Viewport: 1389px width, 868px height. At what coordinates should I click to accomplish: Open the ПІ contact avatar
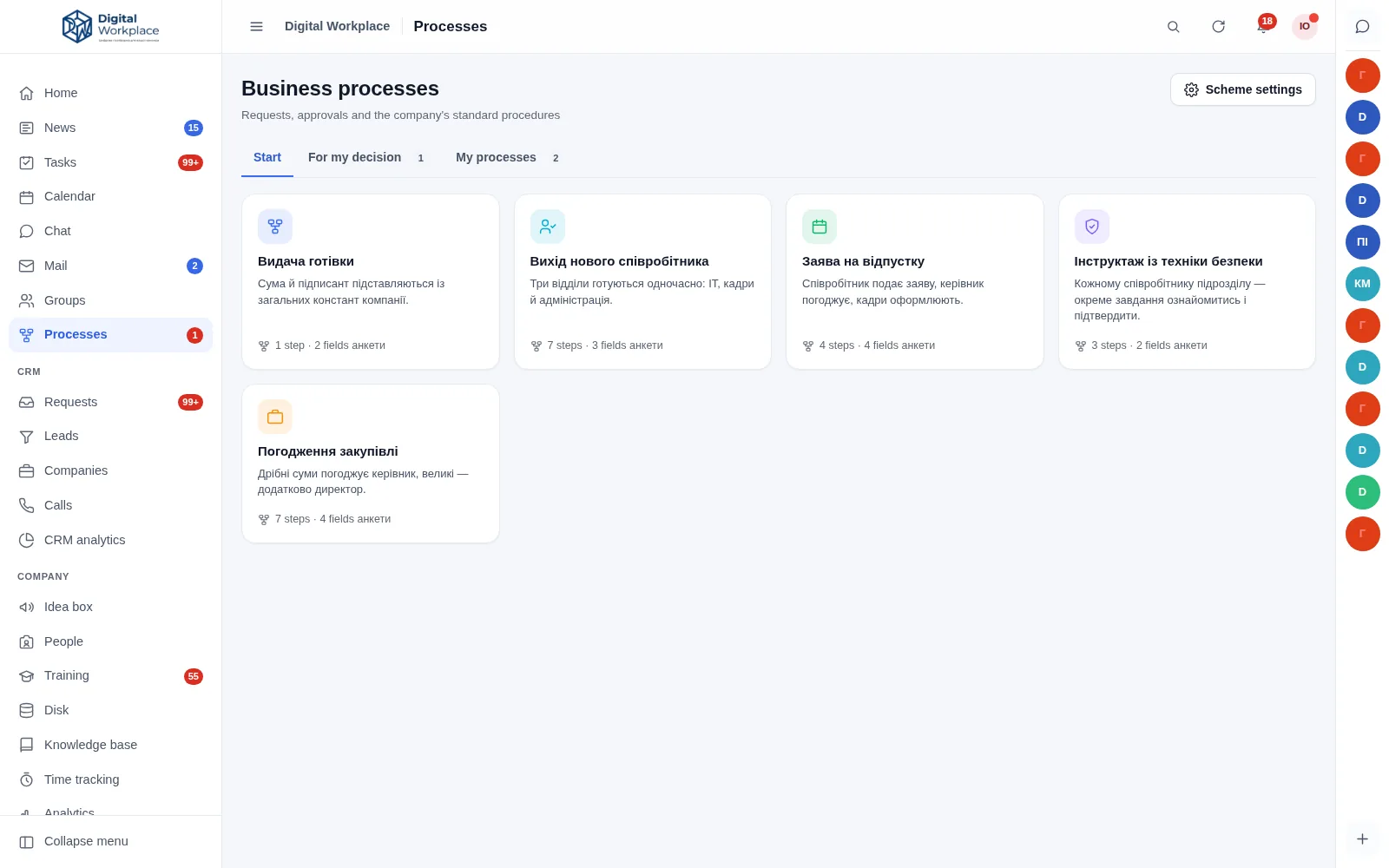[1362, 242]
